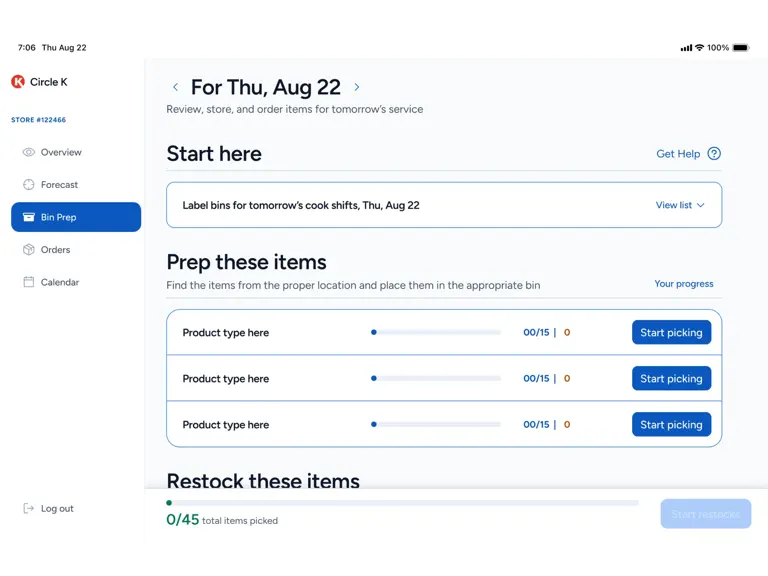The image size is (768, 576).
Task: Click the Start restocks button
Action: pyautogui.click(x=706, y=514)
